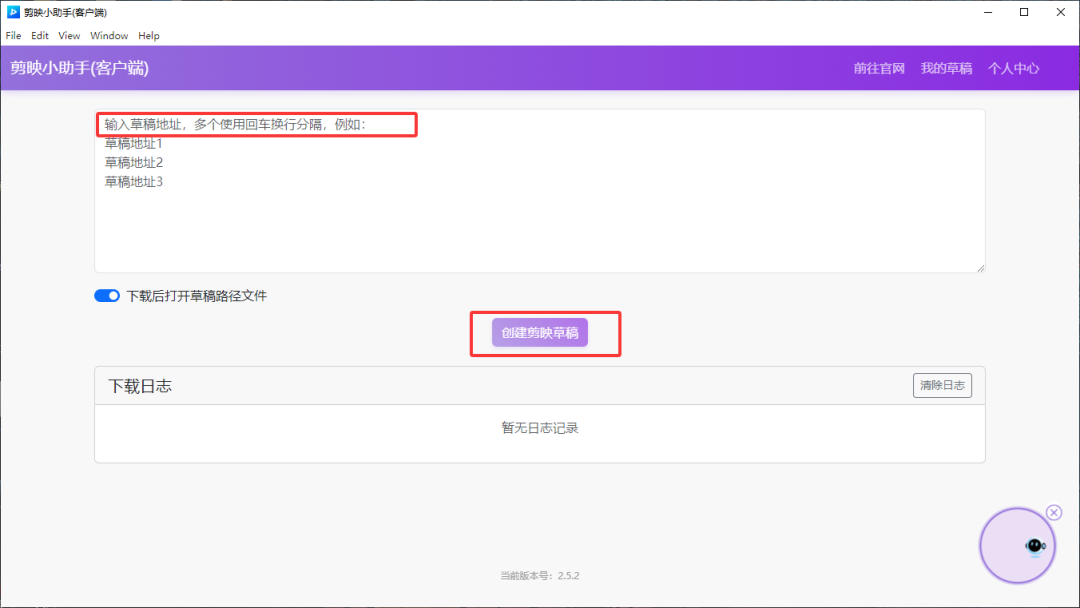Open the Edit menu
Viewport: 1080px width, 608px height.
point(40,36)
